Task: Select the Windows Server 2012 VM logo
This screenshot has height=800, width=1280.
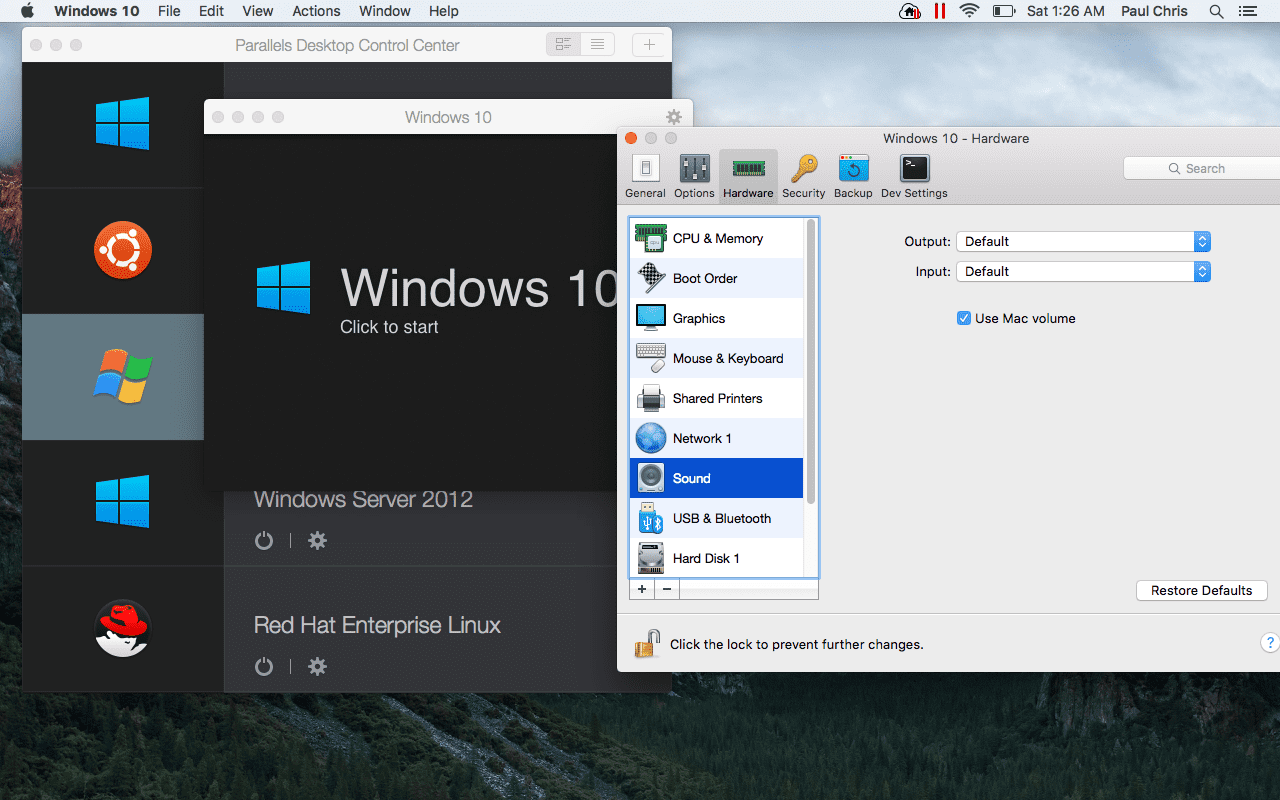Action: (123, 501)
